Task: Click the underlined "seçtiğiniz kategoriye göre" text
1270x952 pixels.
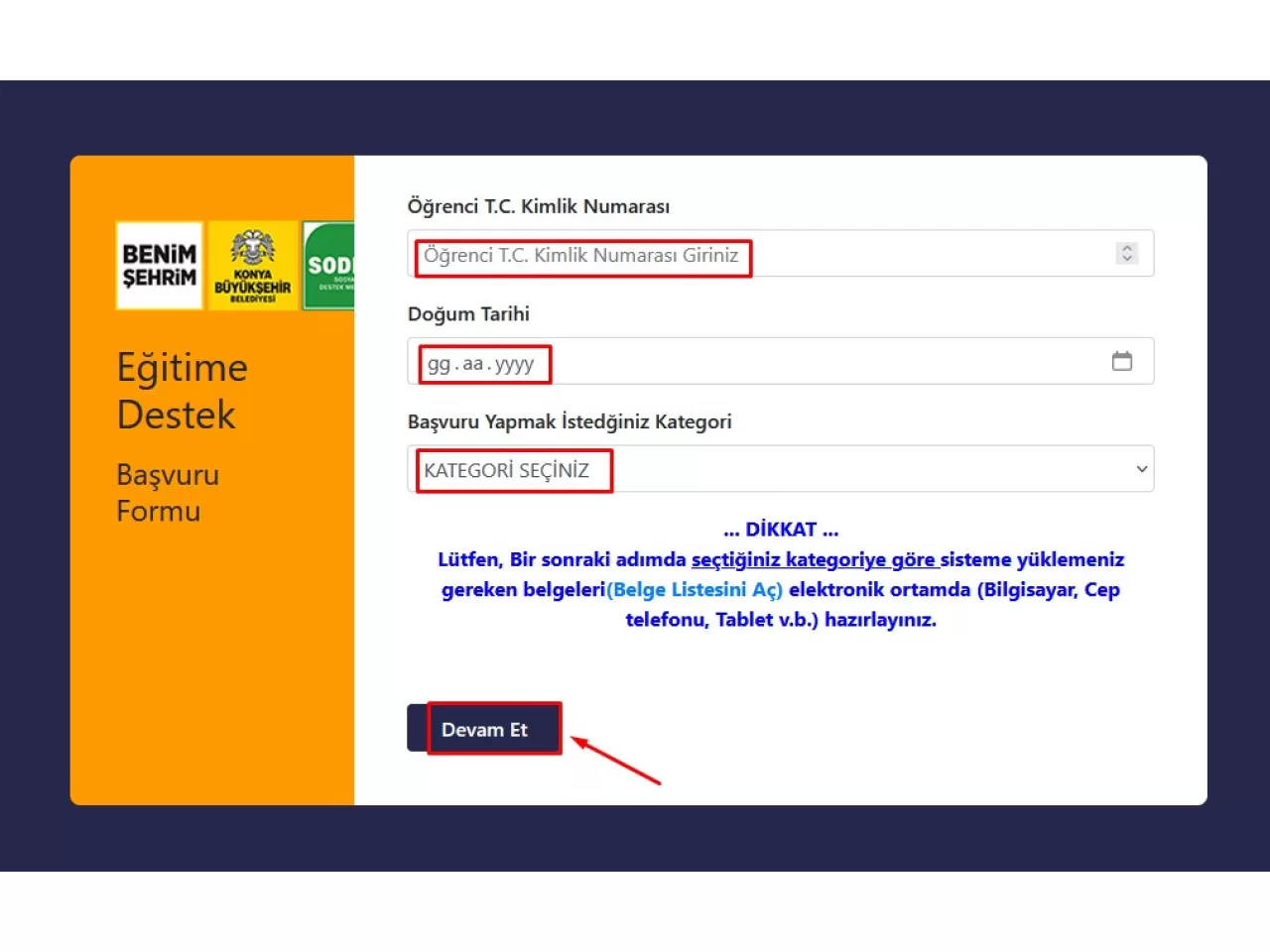Action: point(814,559)
